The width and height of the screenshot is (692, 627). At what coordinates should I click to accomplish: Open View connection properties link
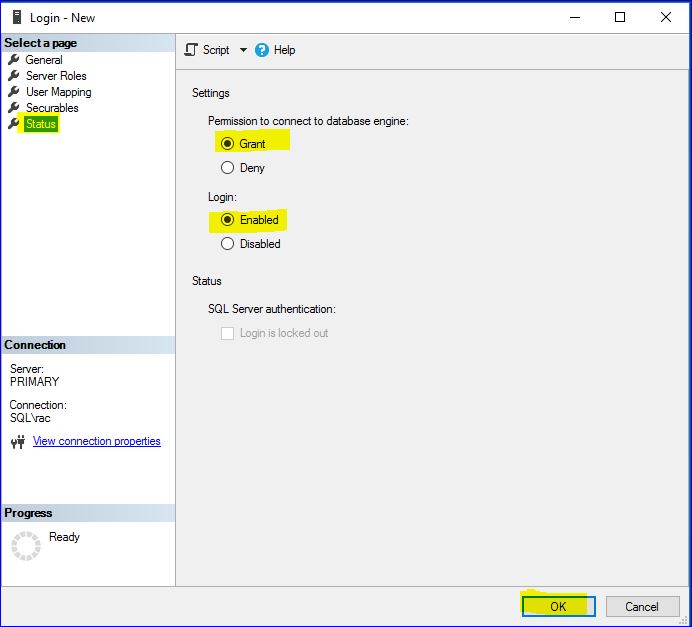[x=96, y=441]
